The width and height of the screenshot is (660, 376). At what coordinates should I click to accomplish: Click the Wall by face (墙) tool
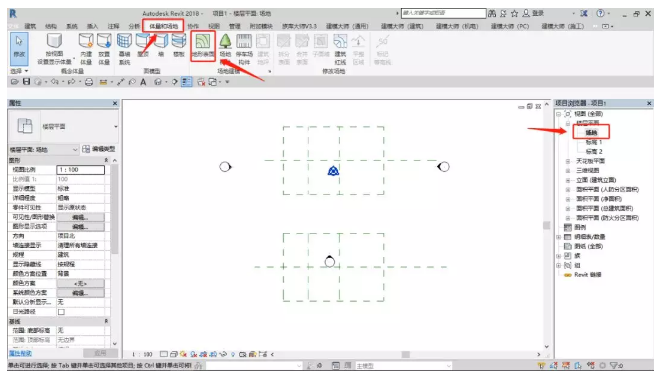point(161,45)
